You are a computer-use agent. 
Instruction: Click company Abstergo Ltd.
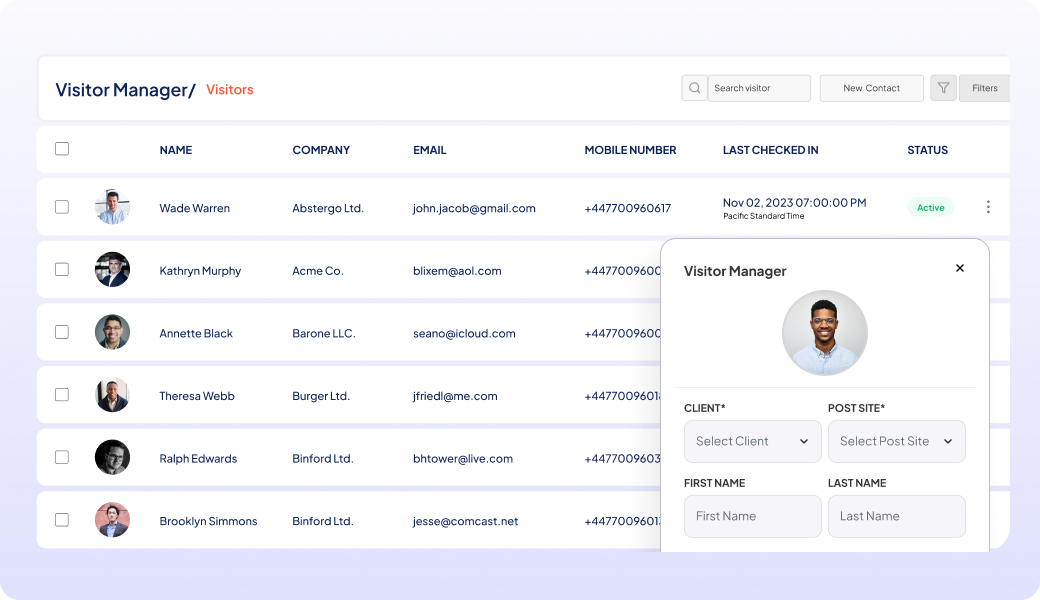328,208
